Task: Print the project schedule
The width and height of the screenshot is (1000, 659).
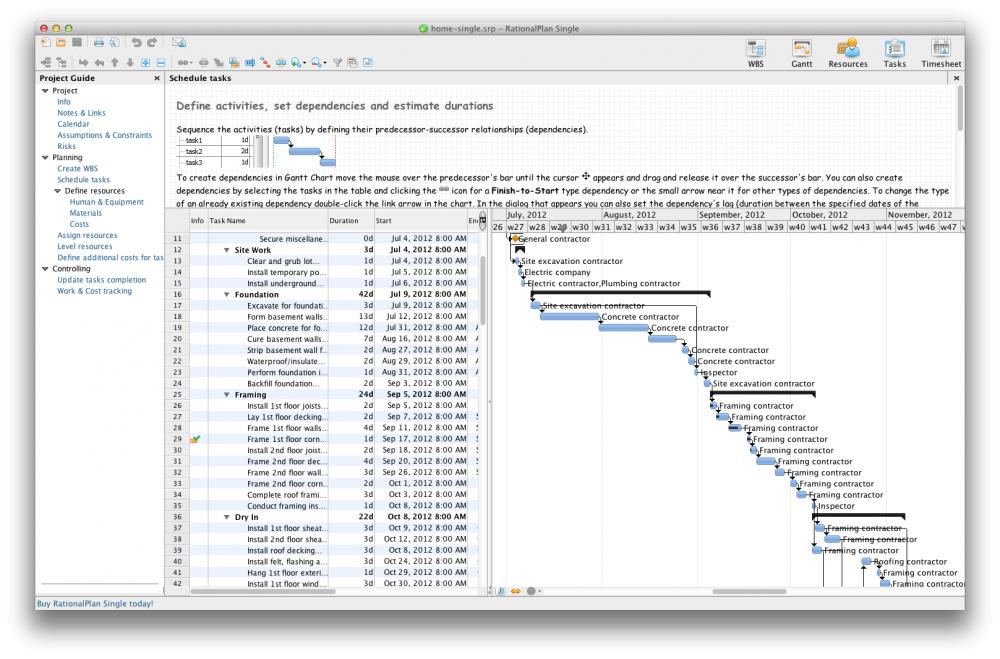Action: 98,42
